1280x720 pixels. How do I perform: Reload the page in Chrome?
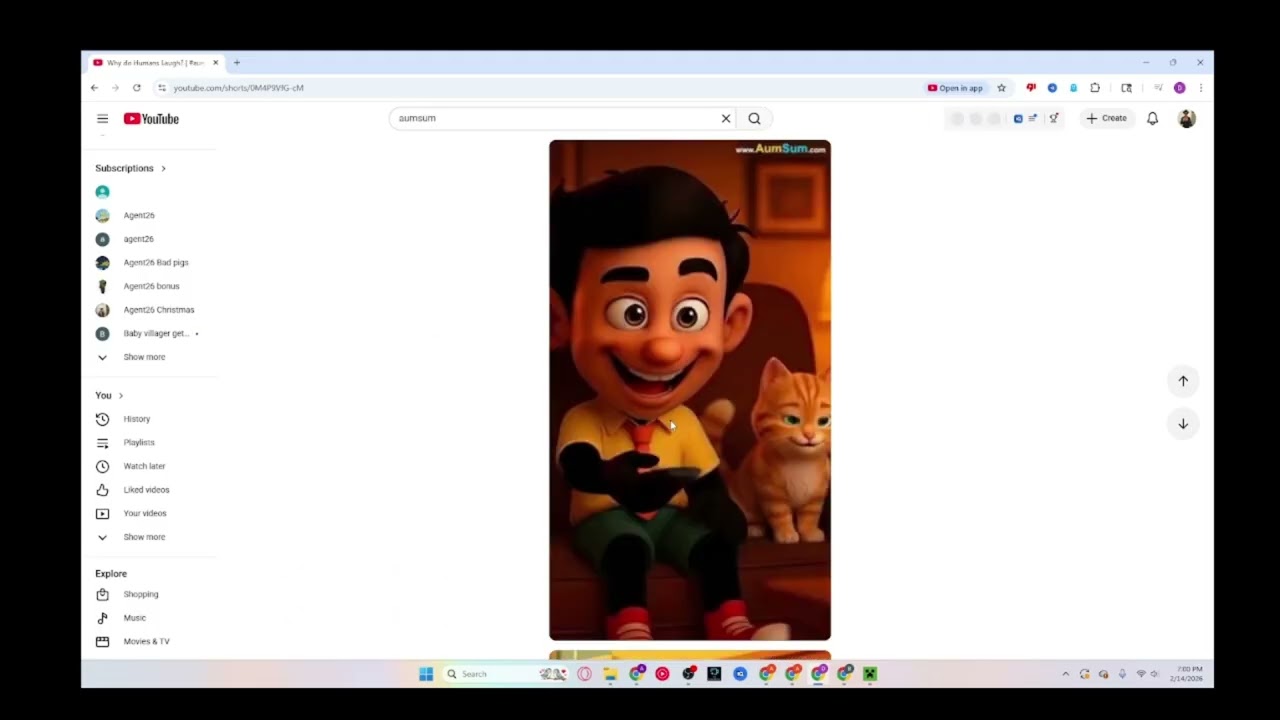coord(137,88)
